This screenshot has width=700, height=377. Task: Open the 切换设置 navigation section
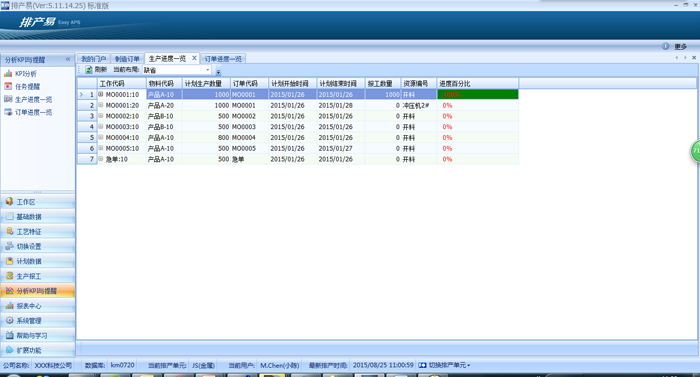pos(38,246)
